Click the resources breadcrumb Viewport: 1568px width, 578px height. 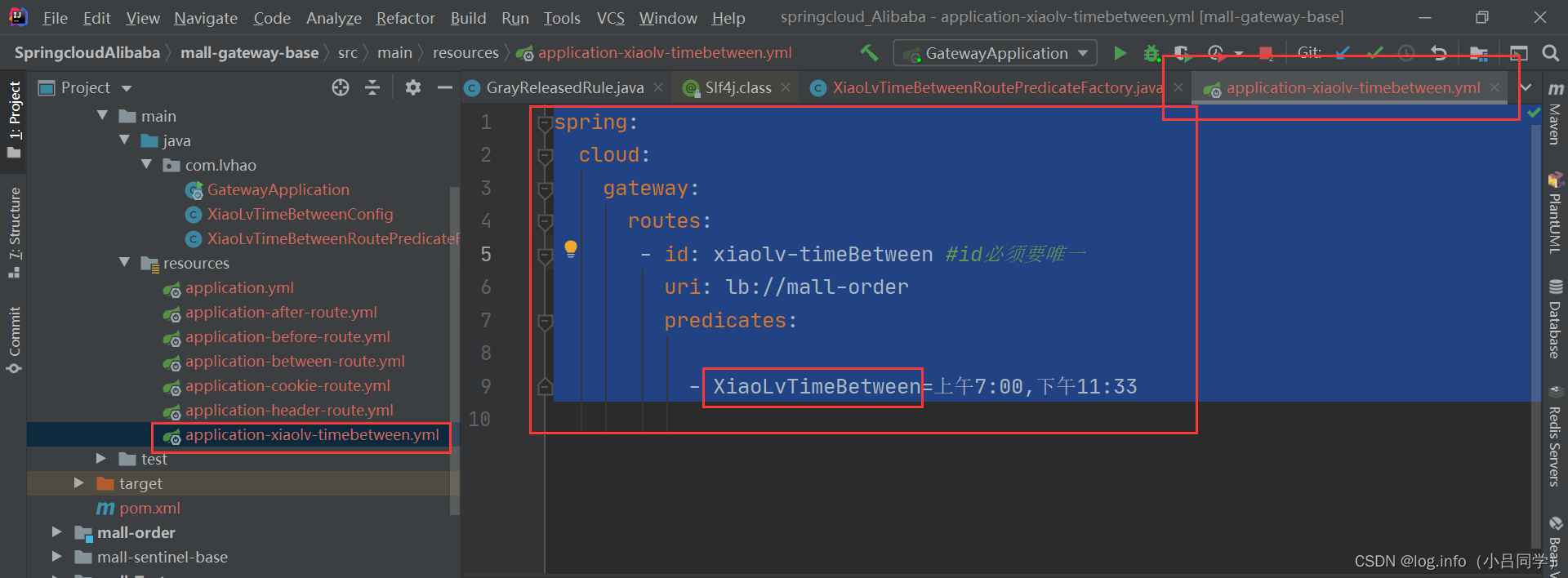point(465,53)
